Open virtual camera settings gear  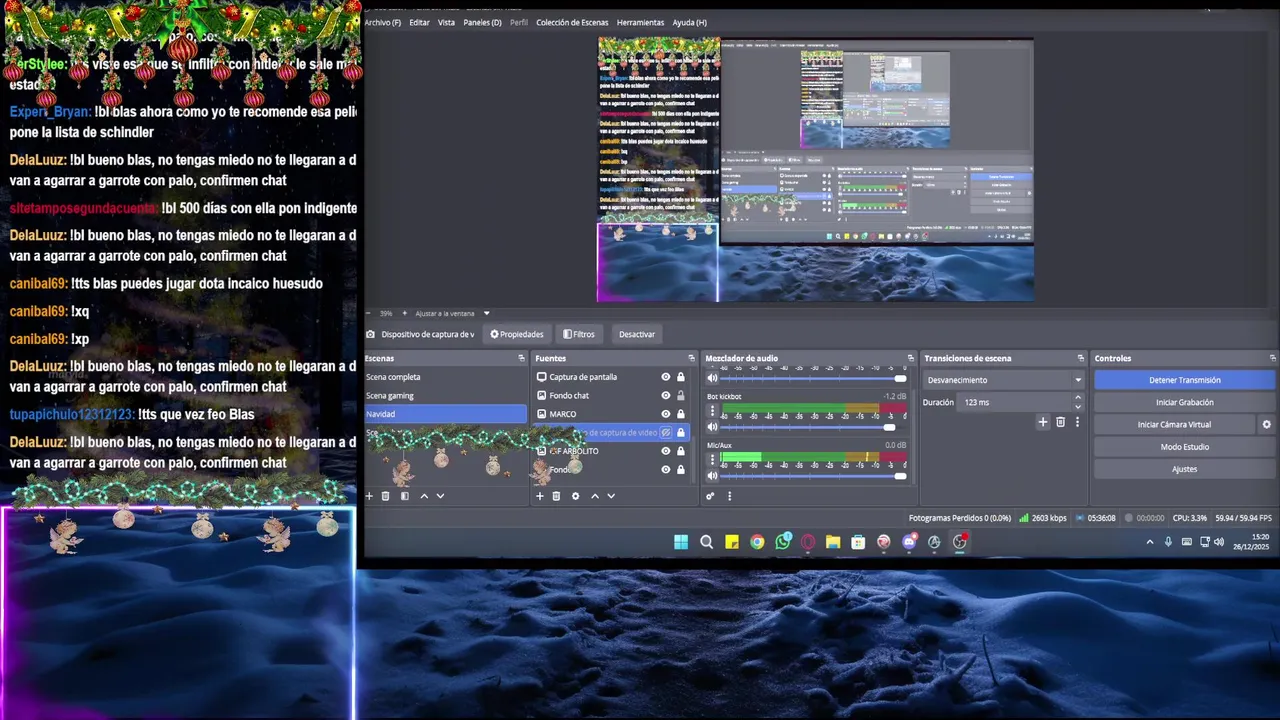[1266, 425]
